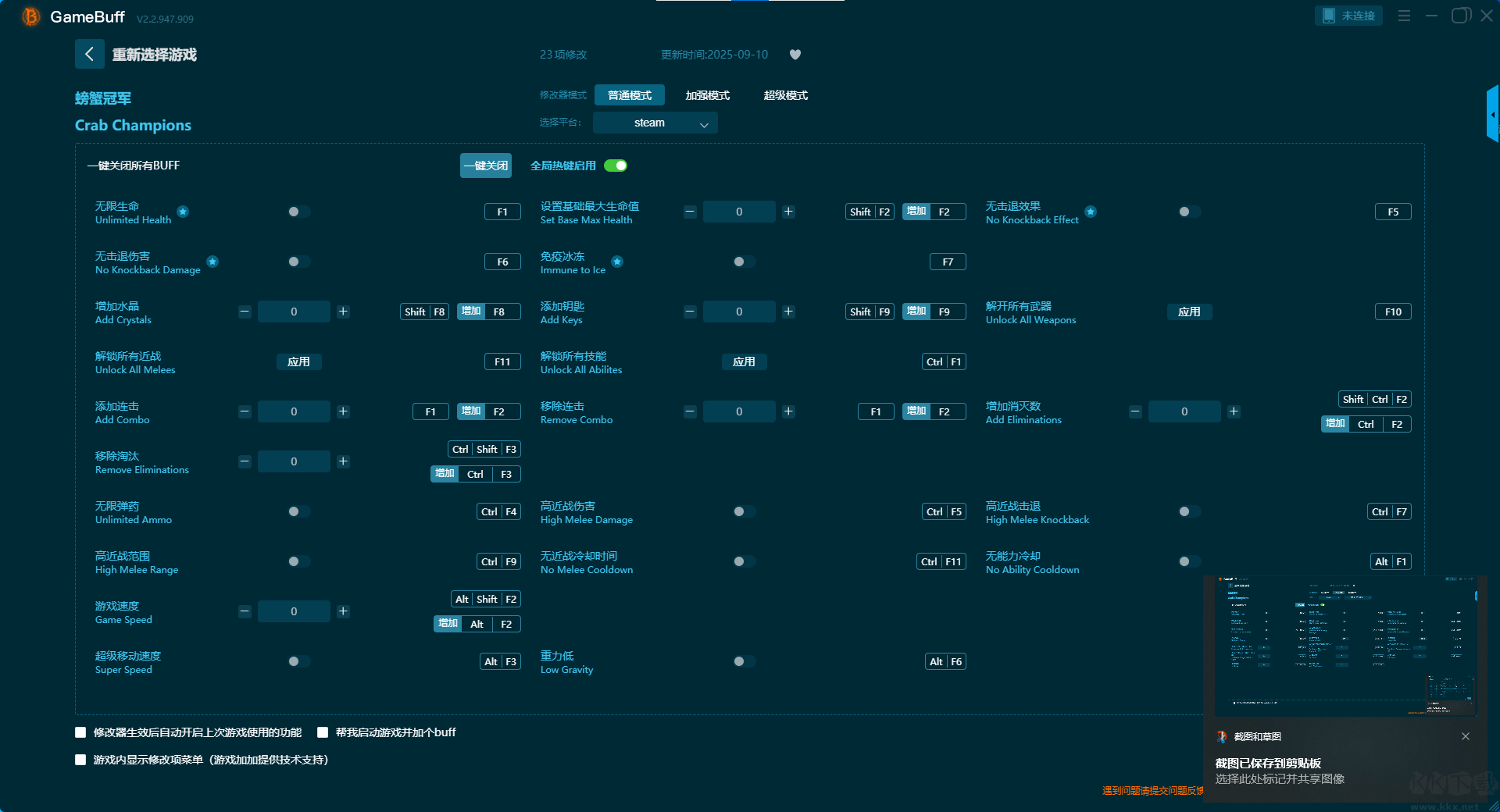Viewport: 1500px width, 812px height.
Task: Decrease Remove Combo value
Action: tap(690, 411)
